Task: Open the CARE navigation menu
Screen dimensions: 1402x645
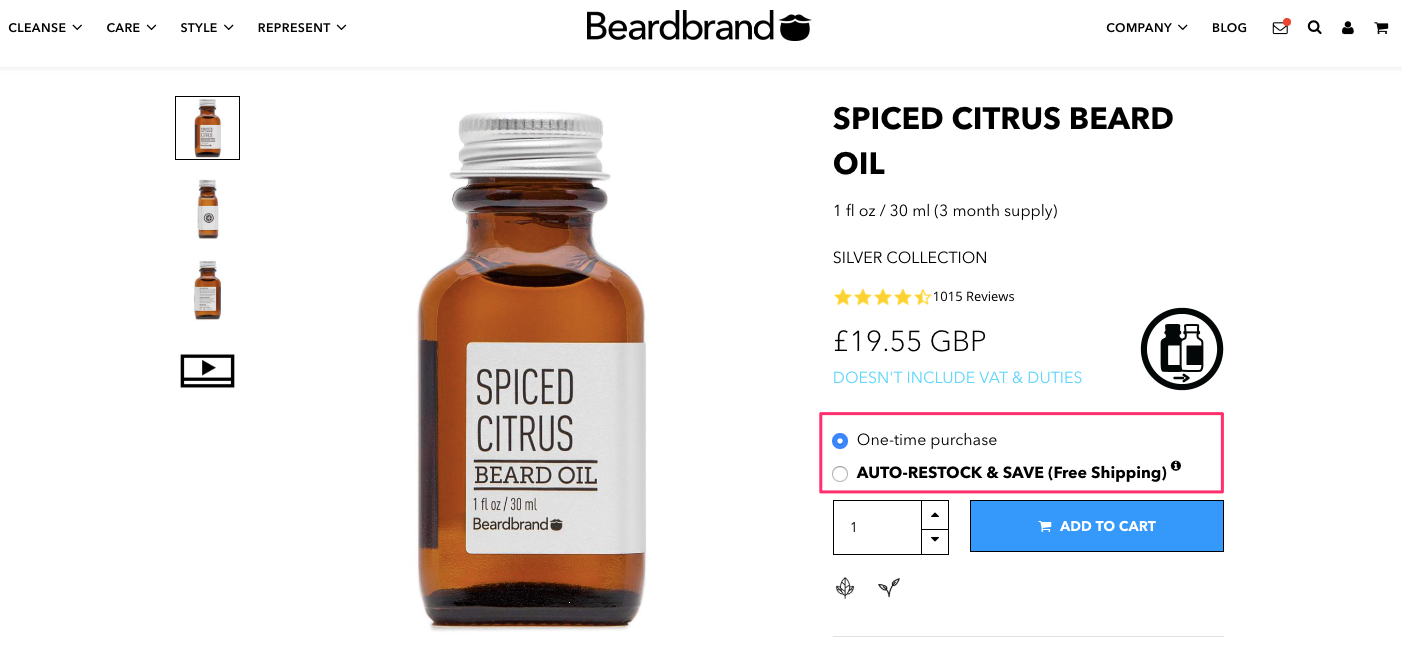Action: 132,28
